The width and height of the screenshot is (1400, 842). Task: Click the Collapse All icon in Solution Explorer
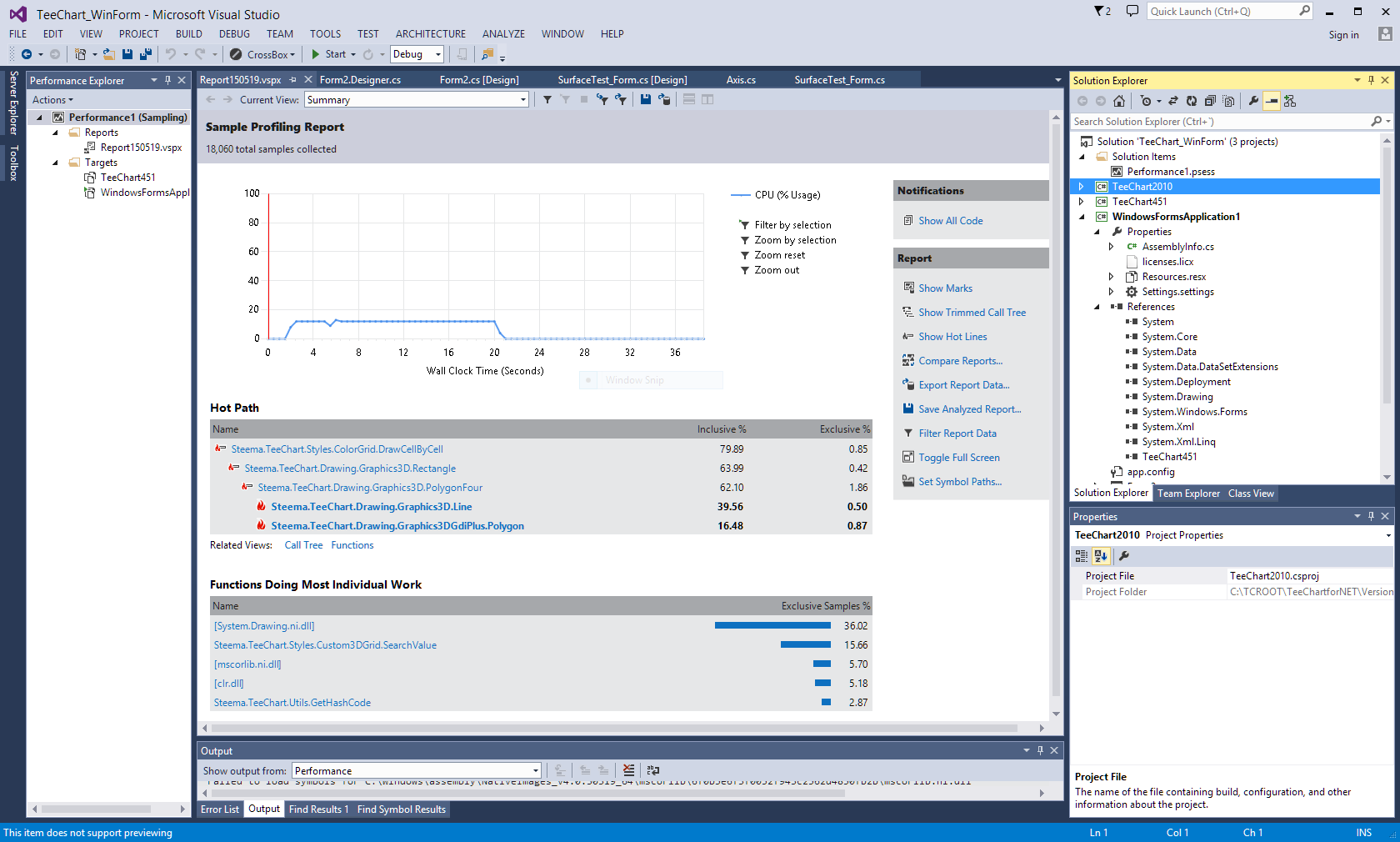pos(1210,101)
